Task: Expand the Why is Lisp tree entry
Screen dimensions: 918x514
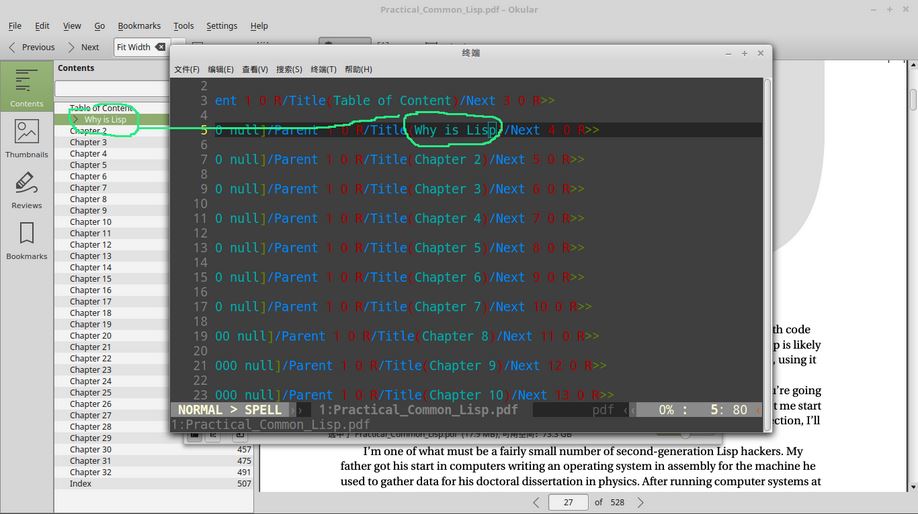Action: (75, 119)
